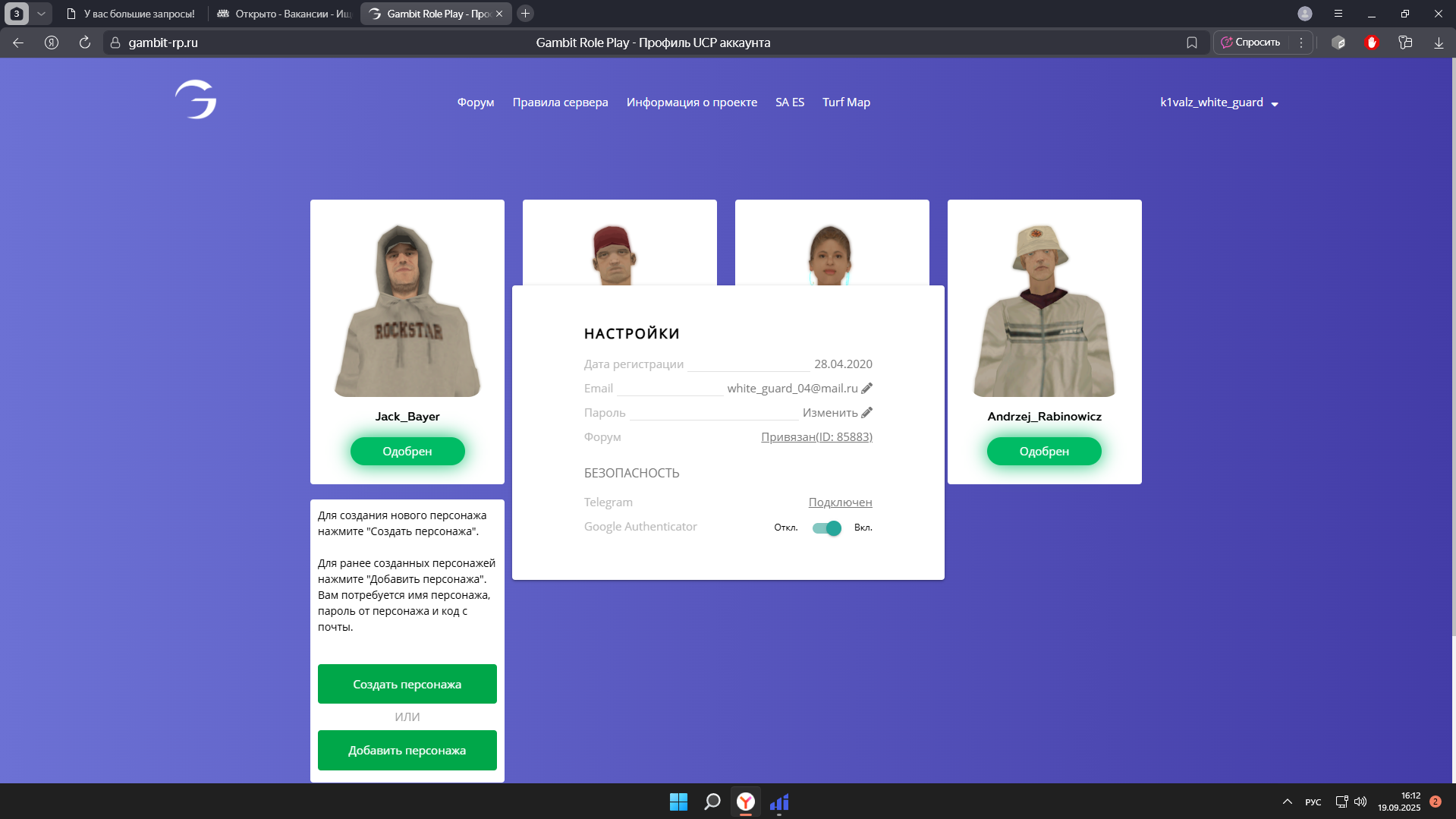Screen dimensions: 1456x819
Task: Click Одобрен button under Jack_Bayer
Action: (407, 451)
